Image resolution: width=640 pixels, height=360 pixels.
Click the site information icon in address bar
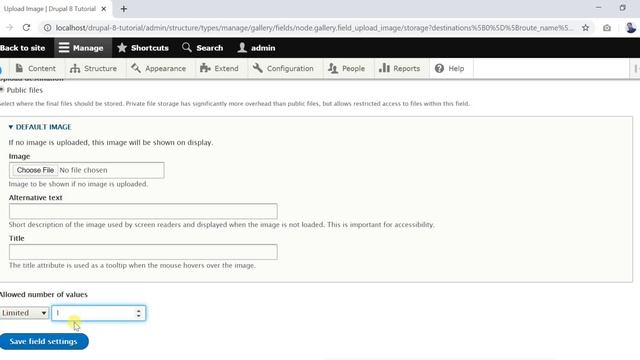(48, 28)
